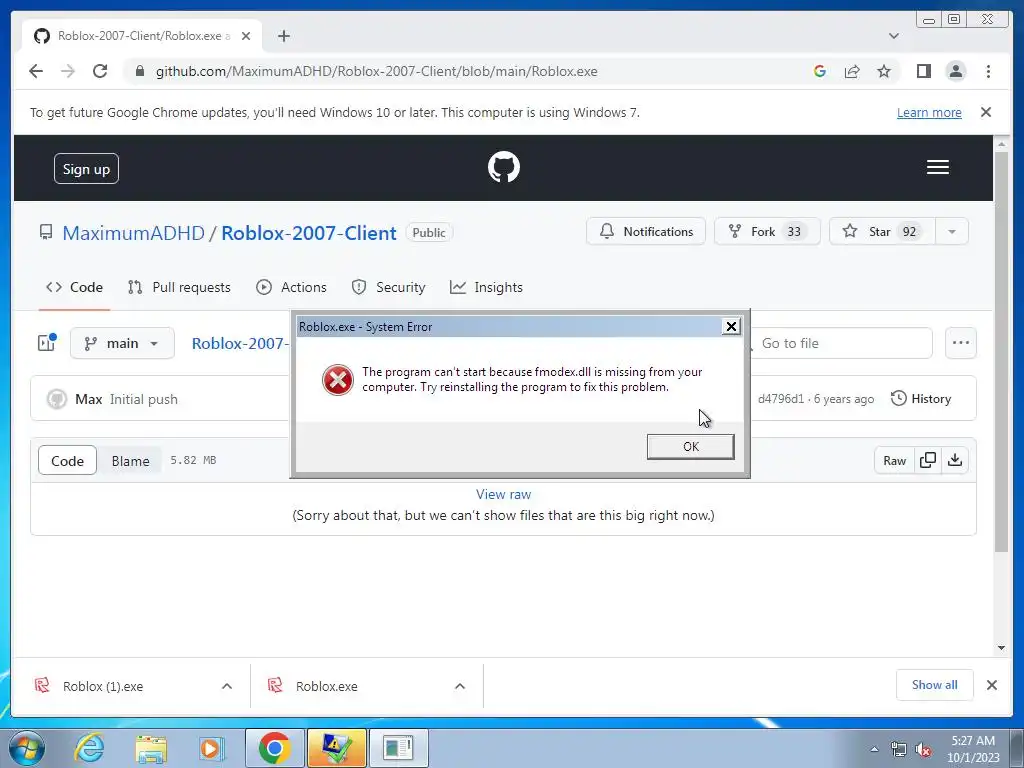Copy raw file contents icon
The width and height of the screenshot is (1024, 768).
pyautogui.click(x=928, y=460)
